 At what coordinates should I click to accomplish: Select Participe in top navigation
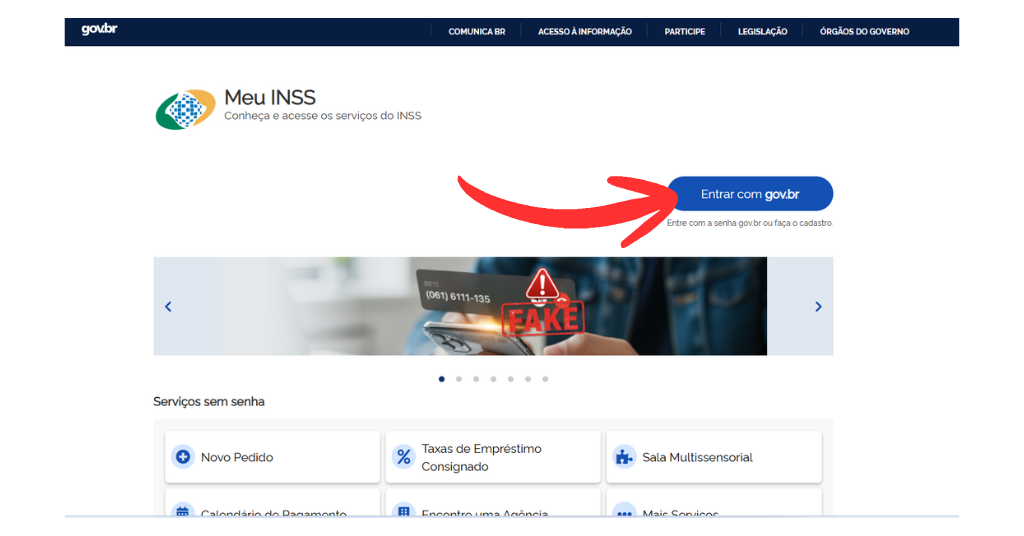685,32
